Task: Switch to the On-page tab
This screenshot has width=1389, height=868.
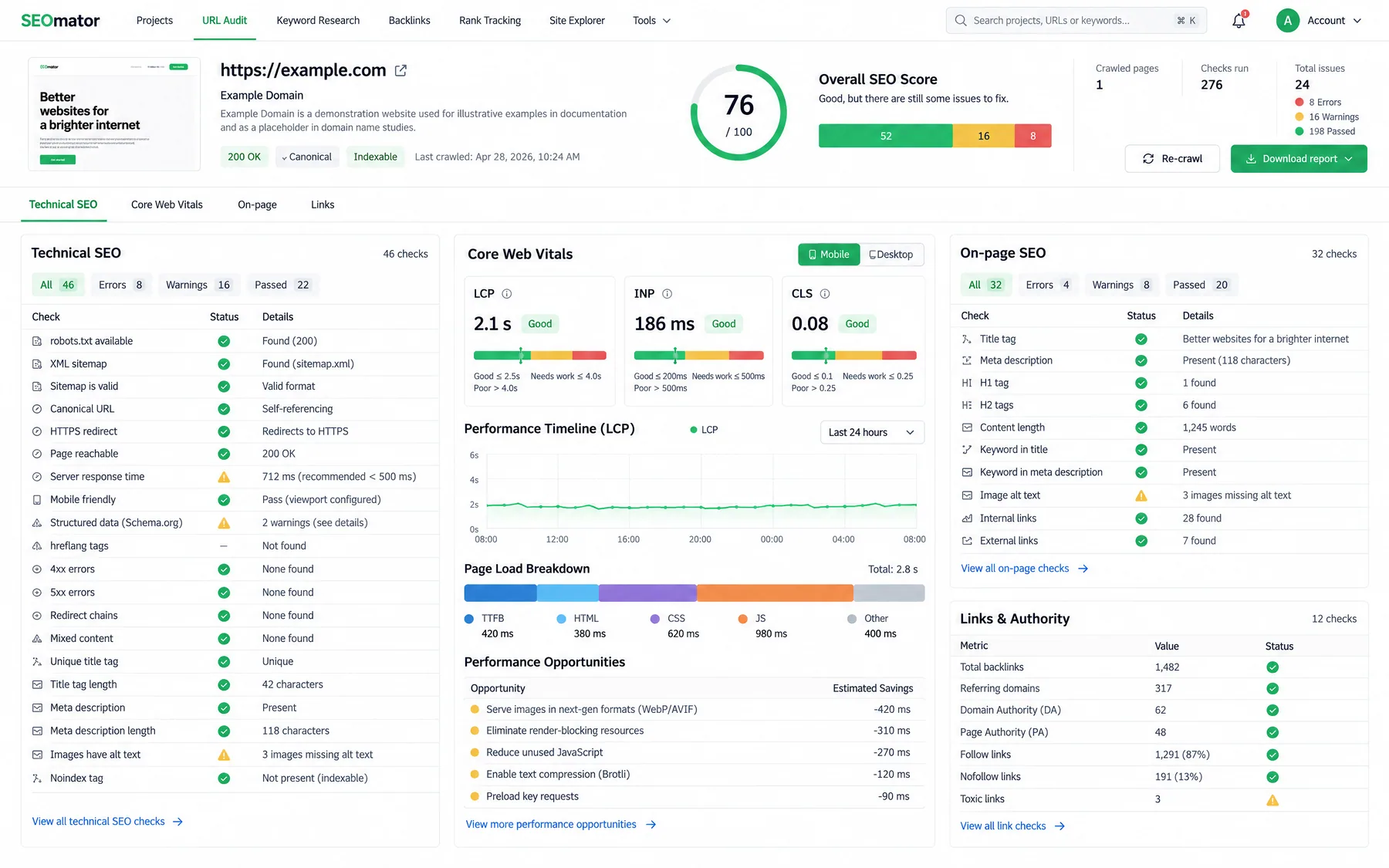Action: 257,204
